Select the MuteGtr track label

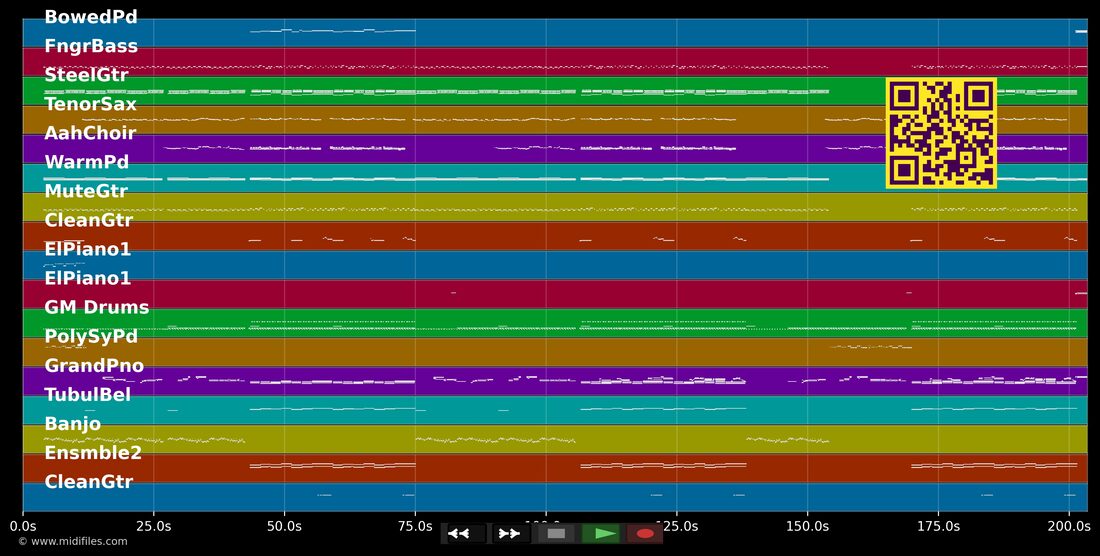(86, 191)
